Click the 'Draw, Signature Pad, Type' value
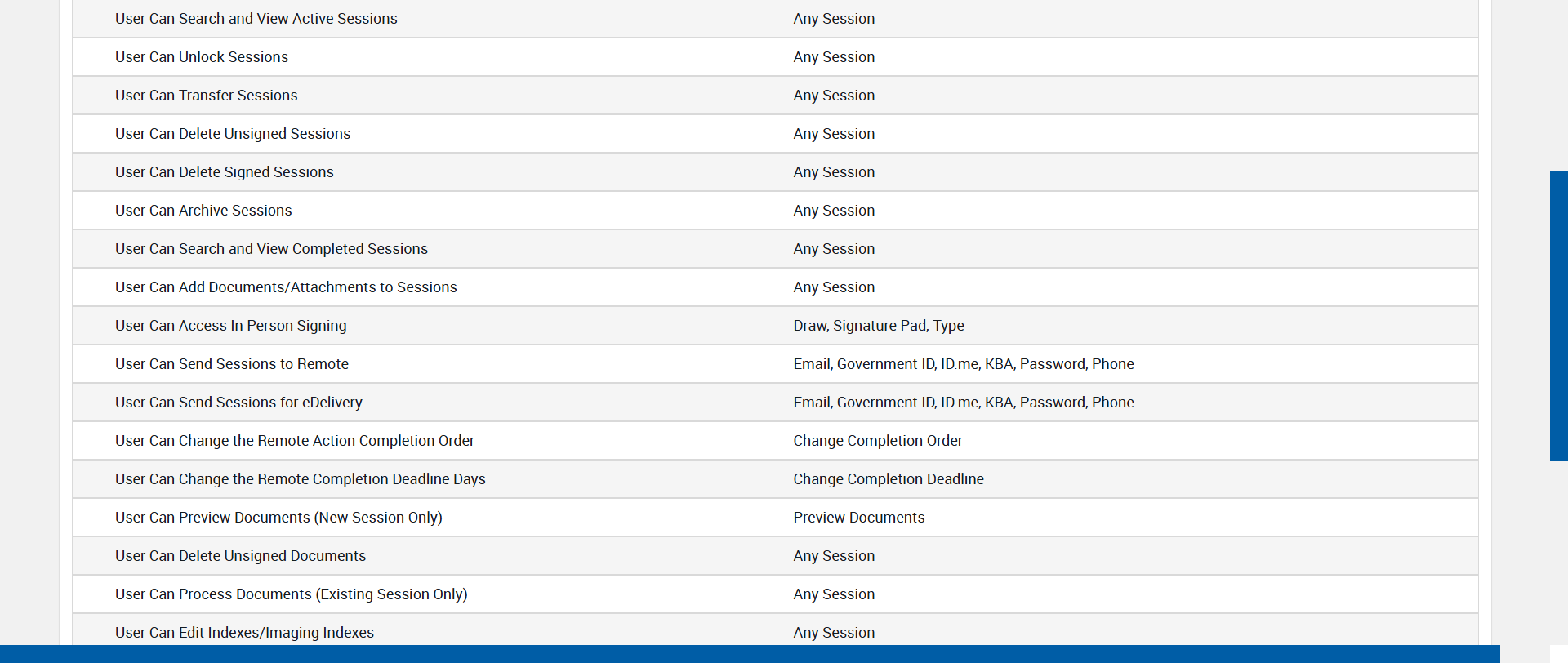 tap(879, 326)
